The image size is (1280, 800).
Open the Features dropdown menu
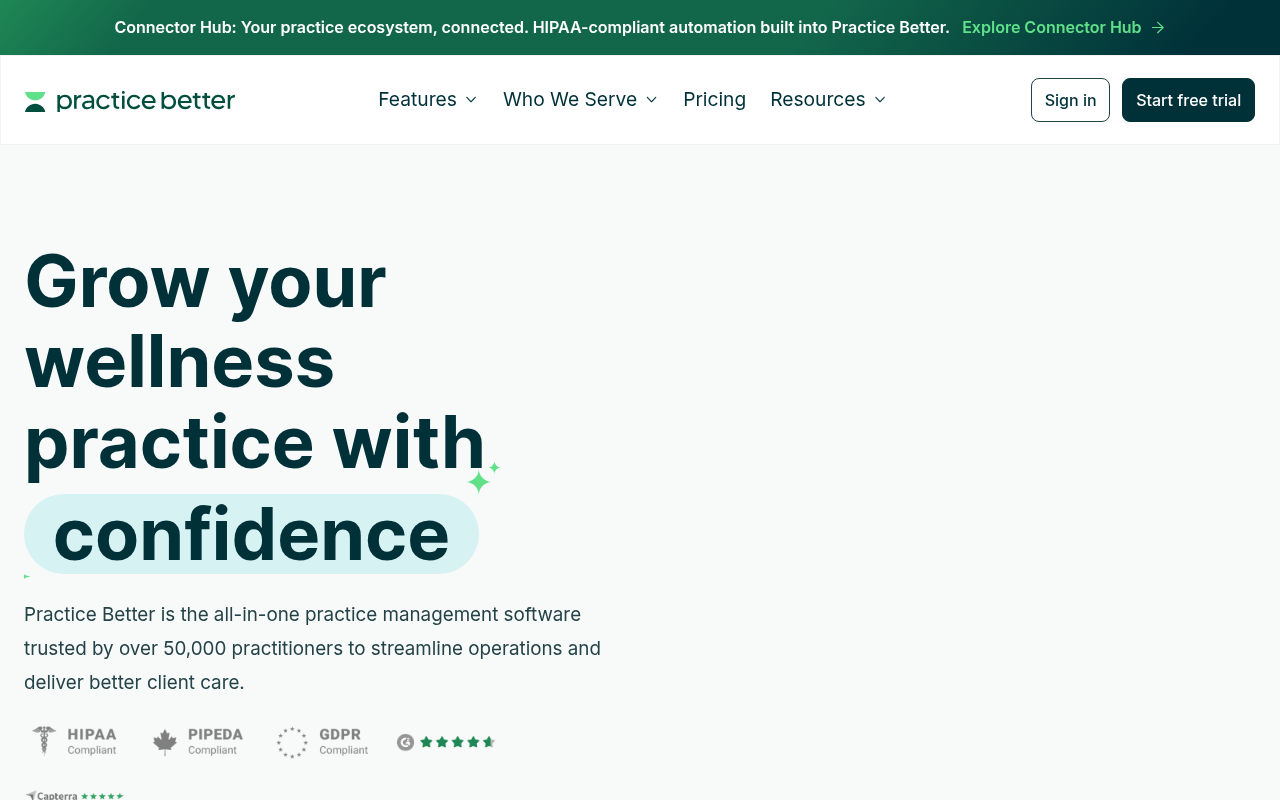pyautogui.click(x=427, y=99)
